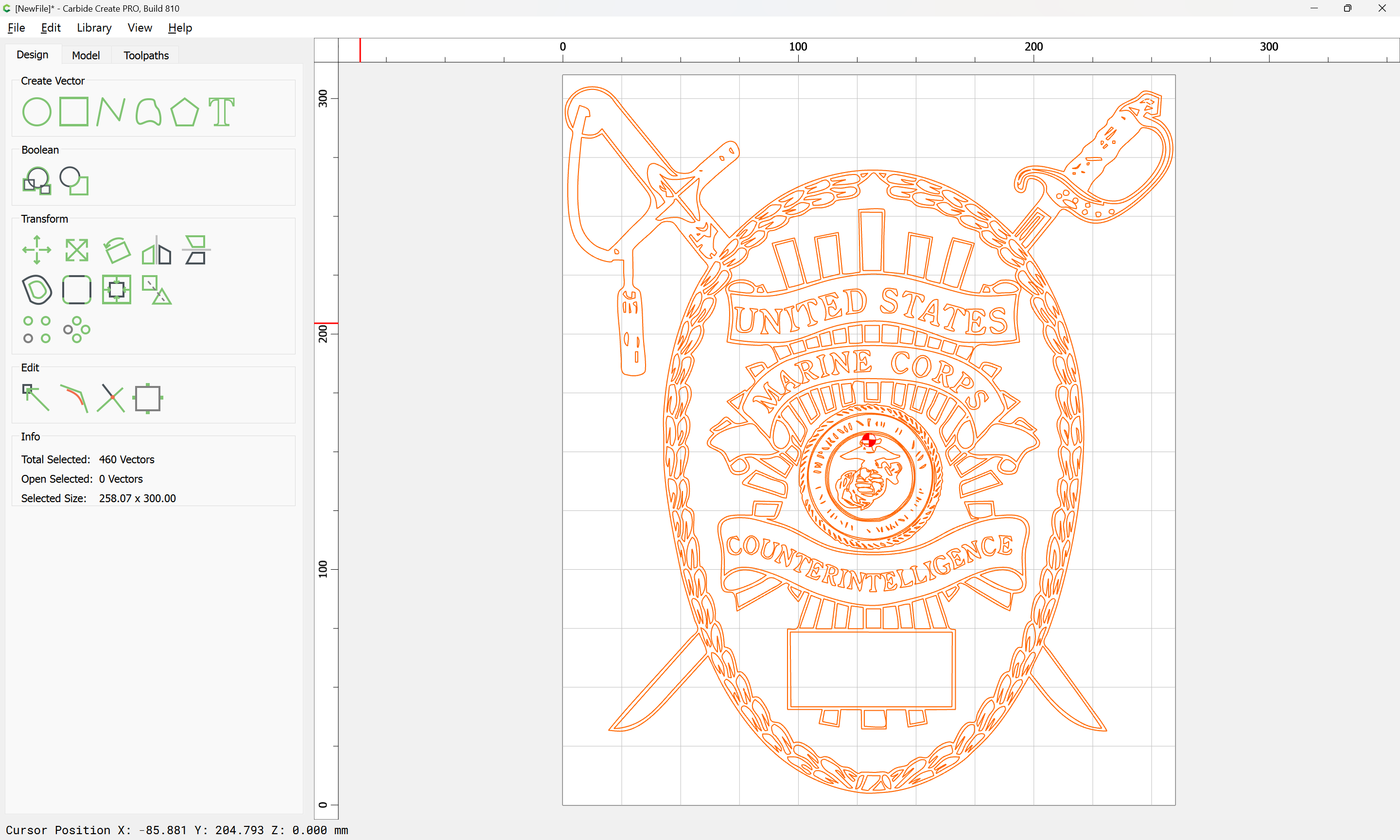Image resolution: width=1400 pixels, height=840 pixels.
Task: Activate the Corner rounding tool
Action: point(76,290)
